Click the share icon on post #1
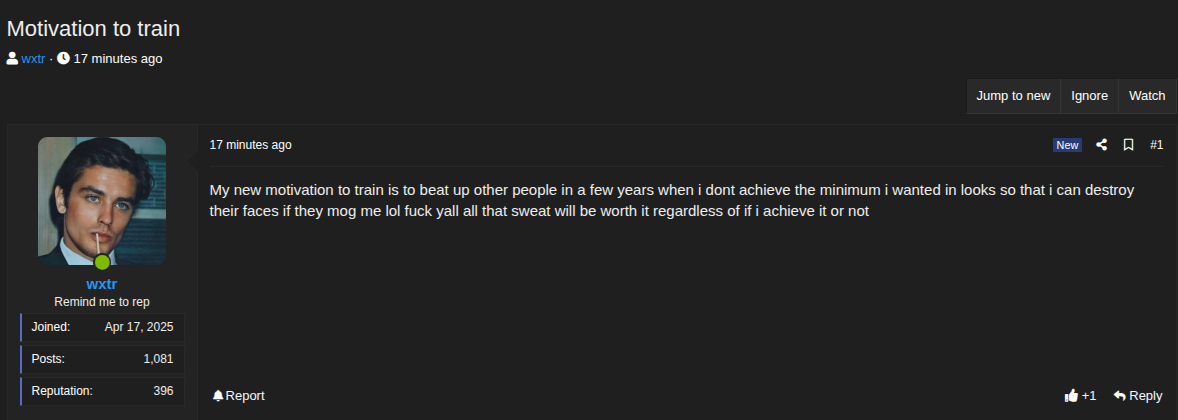The width and height of the screenshot is (1178, 420). (1101, 145)
